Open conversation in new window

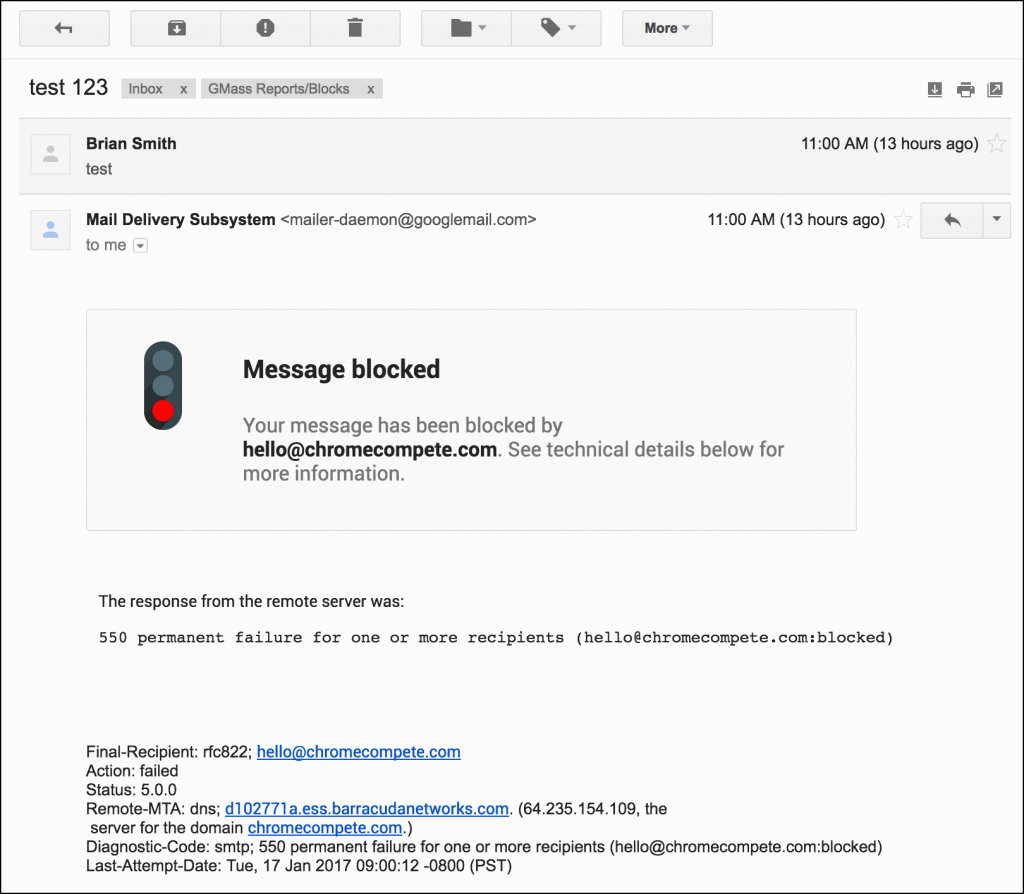995,90
